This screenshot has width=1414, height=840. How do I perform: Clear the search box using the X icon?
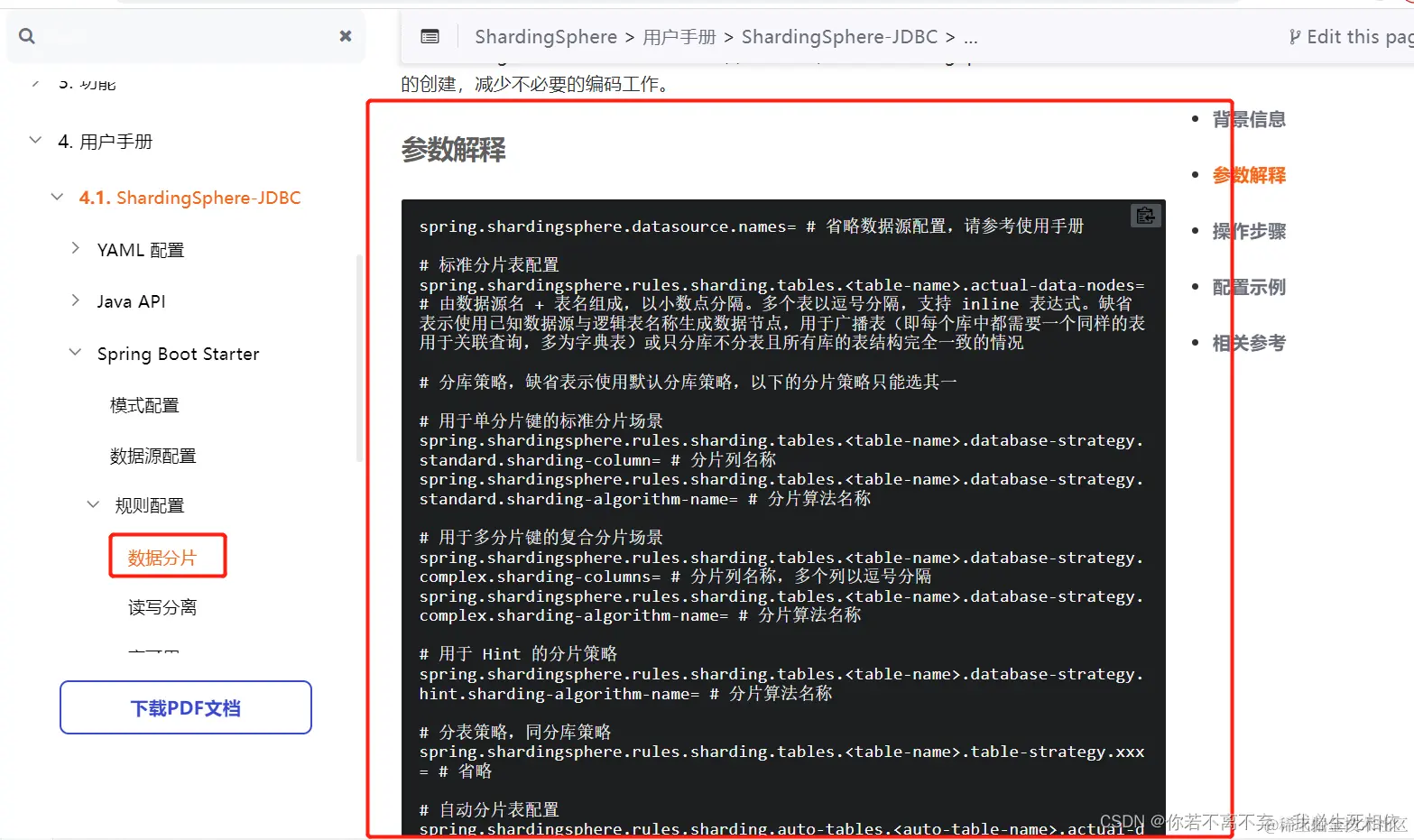[346, 36]
